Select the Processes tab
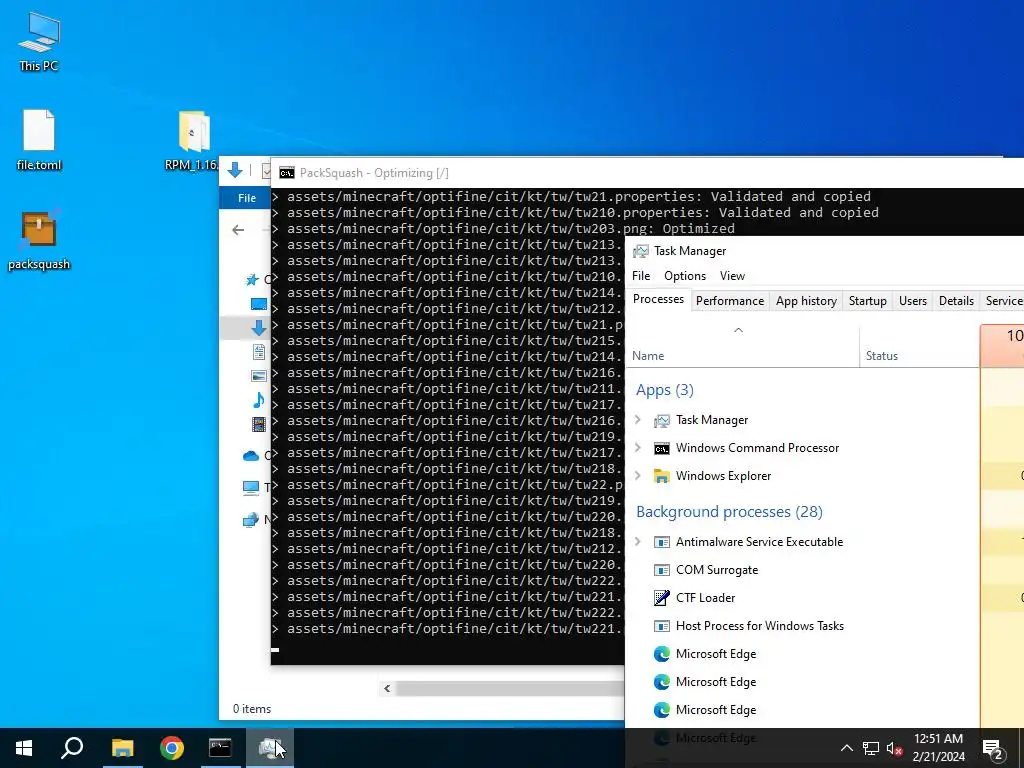The image size is (1024, 768). click(658, 300)
